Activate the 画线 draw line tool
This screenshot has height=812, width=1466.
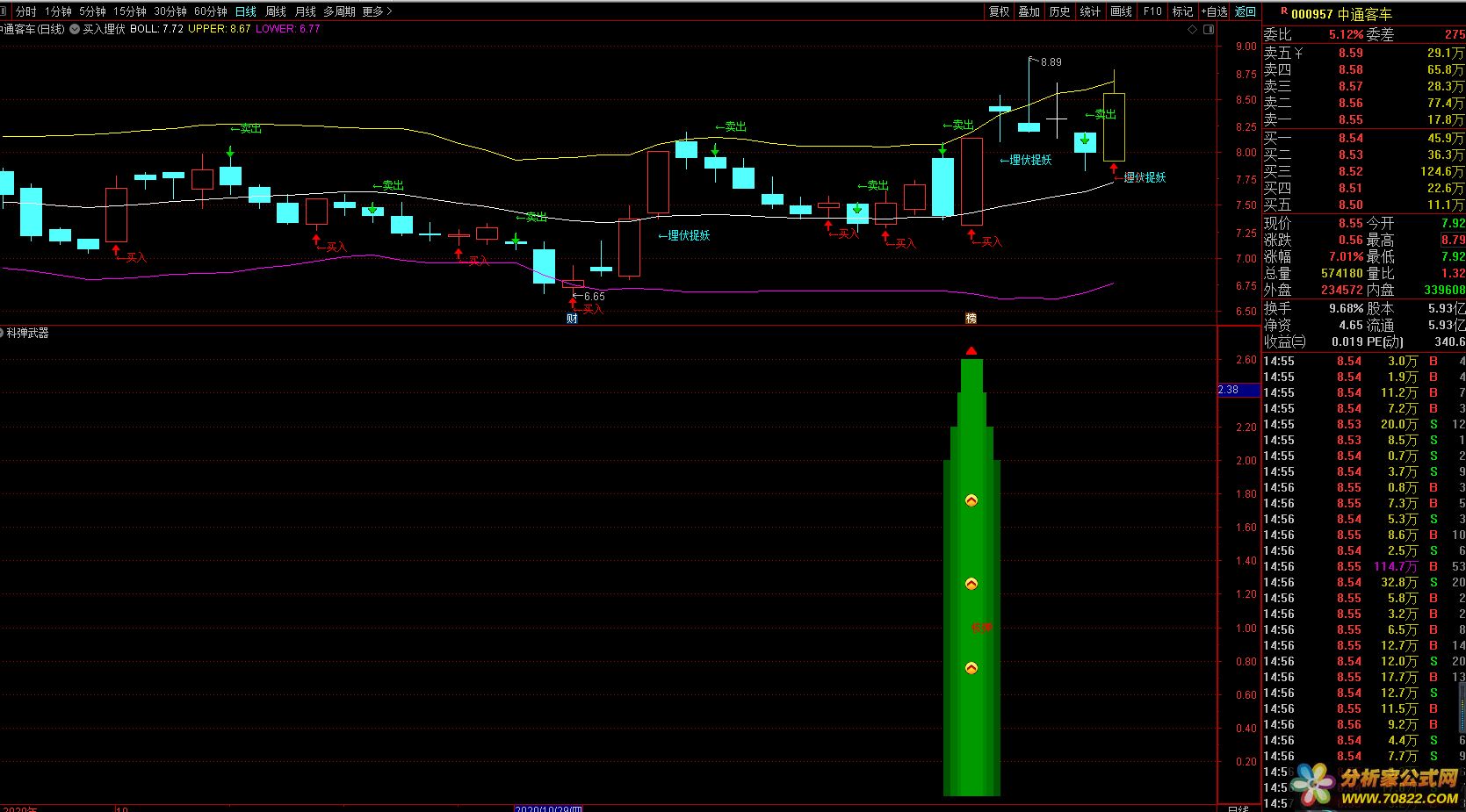point(1121,11)
